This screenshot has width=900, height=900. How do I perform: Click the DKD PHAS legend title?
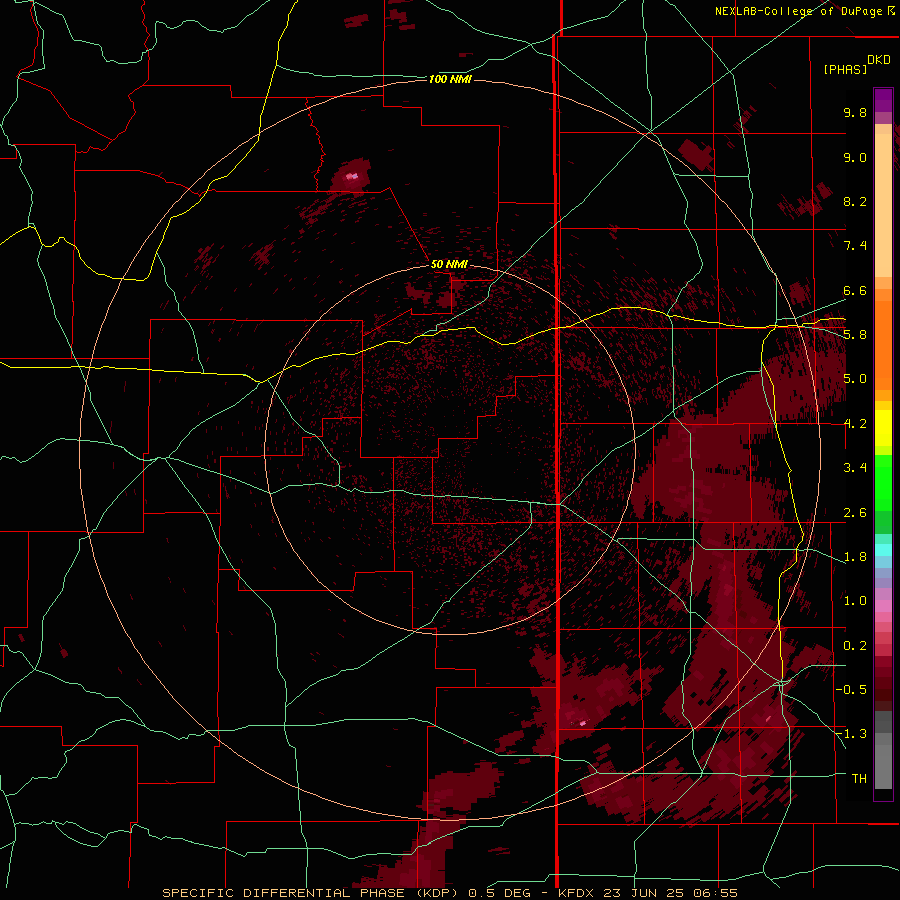(856, 64)
